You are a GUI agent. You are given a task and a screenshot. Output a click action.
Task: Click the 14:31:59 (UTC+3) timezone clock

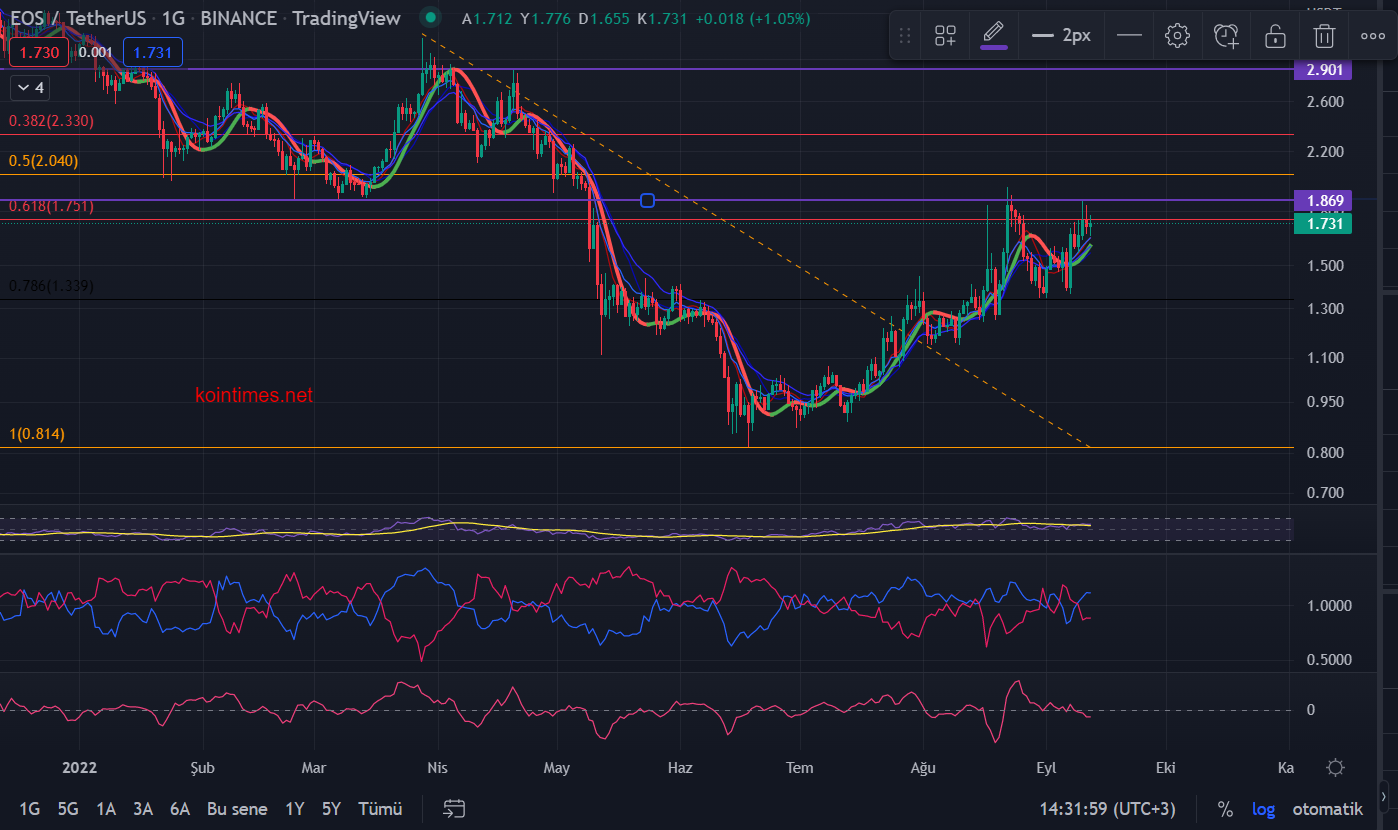(1107, 808)
